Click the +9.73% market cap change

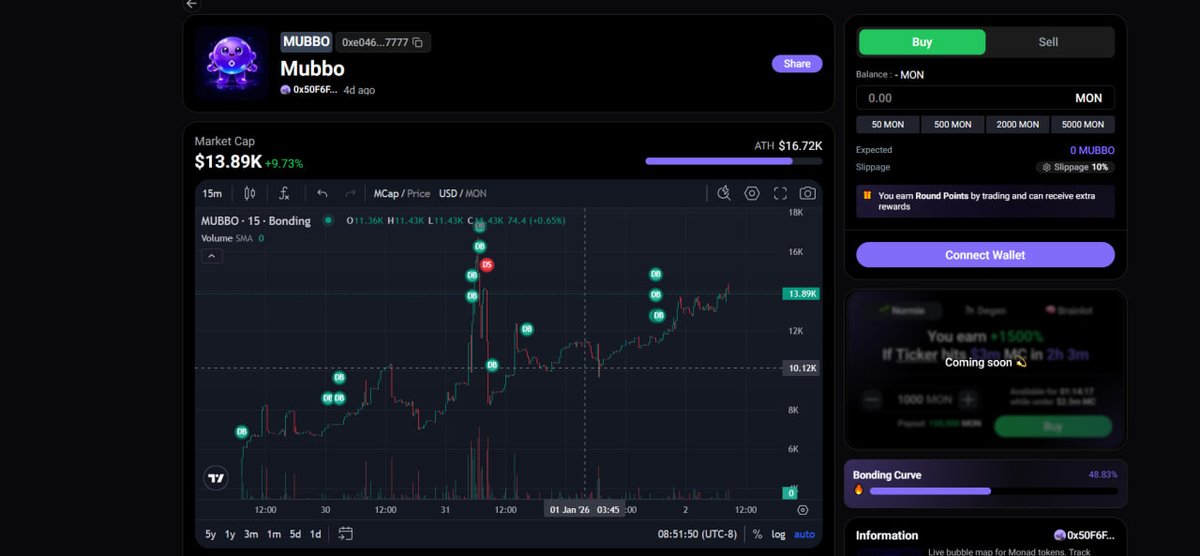click(284, 163)
